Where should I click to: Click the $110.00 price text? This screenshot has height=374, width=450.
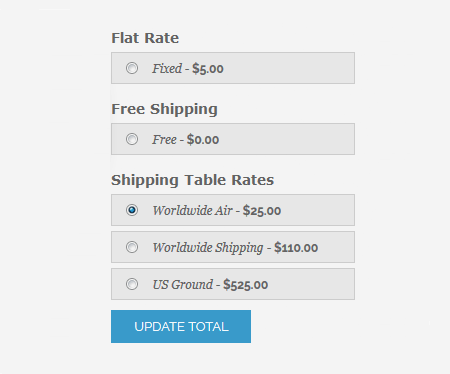click(296, 248)
